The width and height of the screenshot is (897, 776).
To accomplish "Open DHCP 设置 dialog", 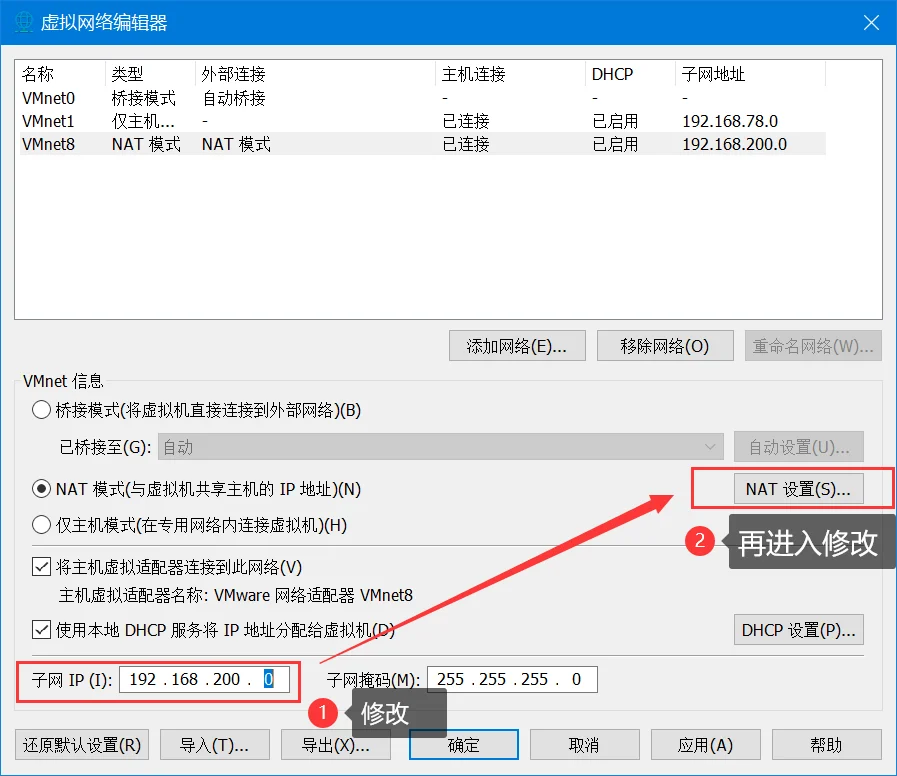I will (798, 630).
